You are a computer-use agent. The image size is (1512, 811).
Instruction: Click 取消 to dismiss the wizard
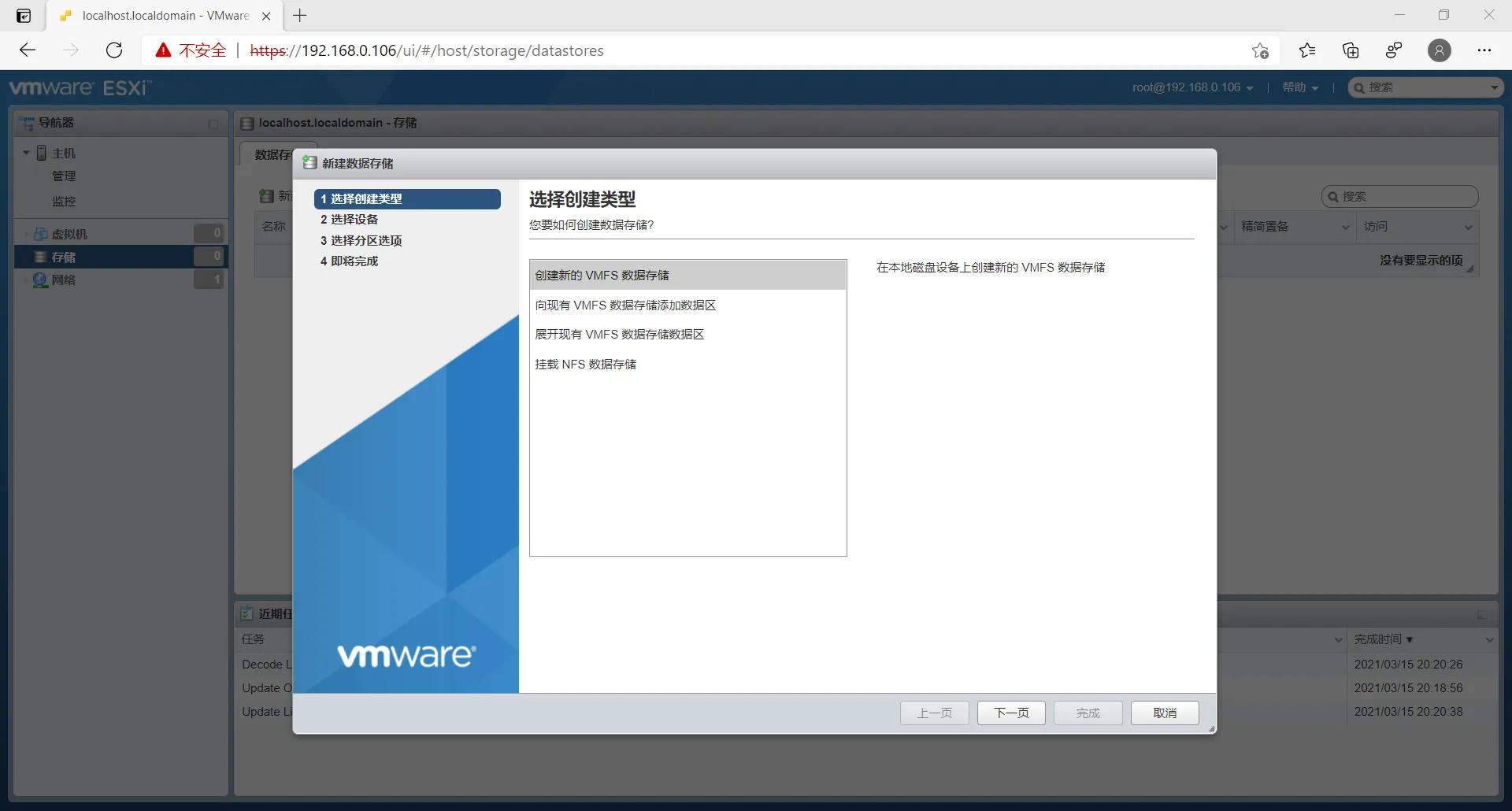tap(1164, 713)
